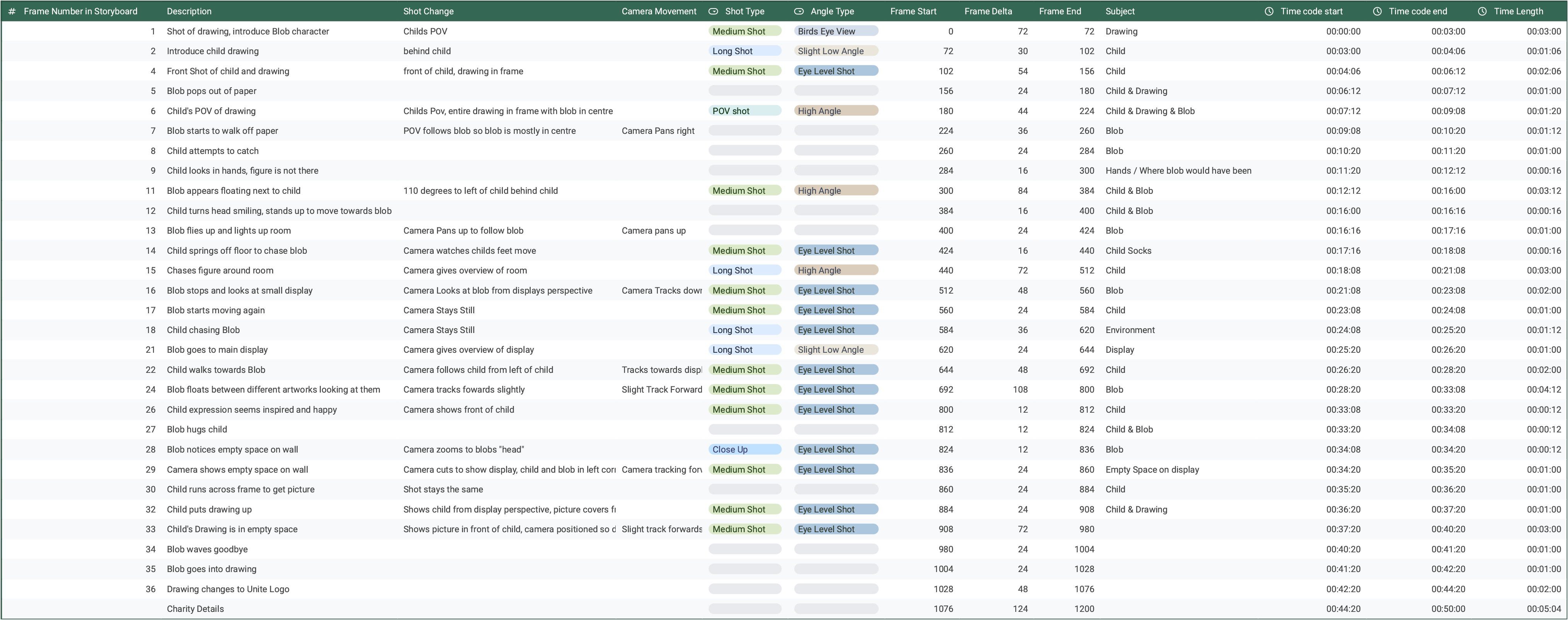This screenshot has width=1568, height=620.
Task: Open the empty Shot Type chip for Blob hugs child
Action: coord(744,429)
